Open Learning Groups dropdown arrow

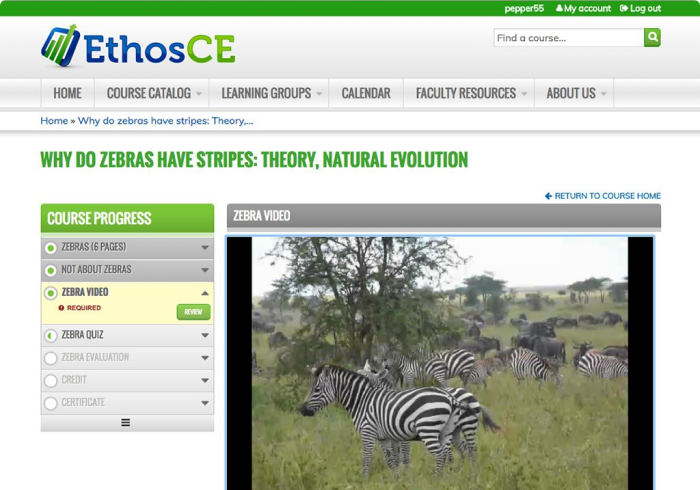click(x=319, y=94)
